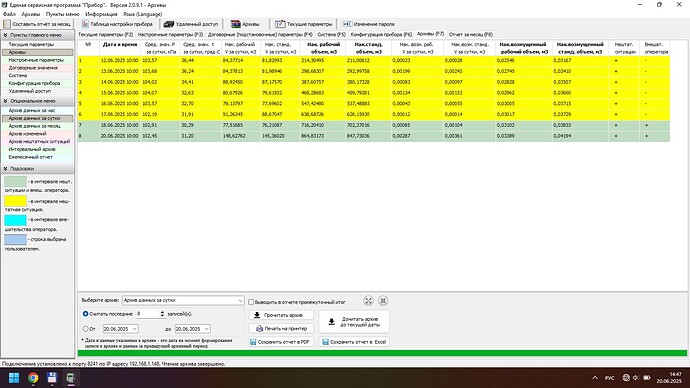Click 'Прочитать архив' button
This screenshot has width=690, height=388.
pos(281,315)
